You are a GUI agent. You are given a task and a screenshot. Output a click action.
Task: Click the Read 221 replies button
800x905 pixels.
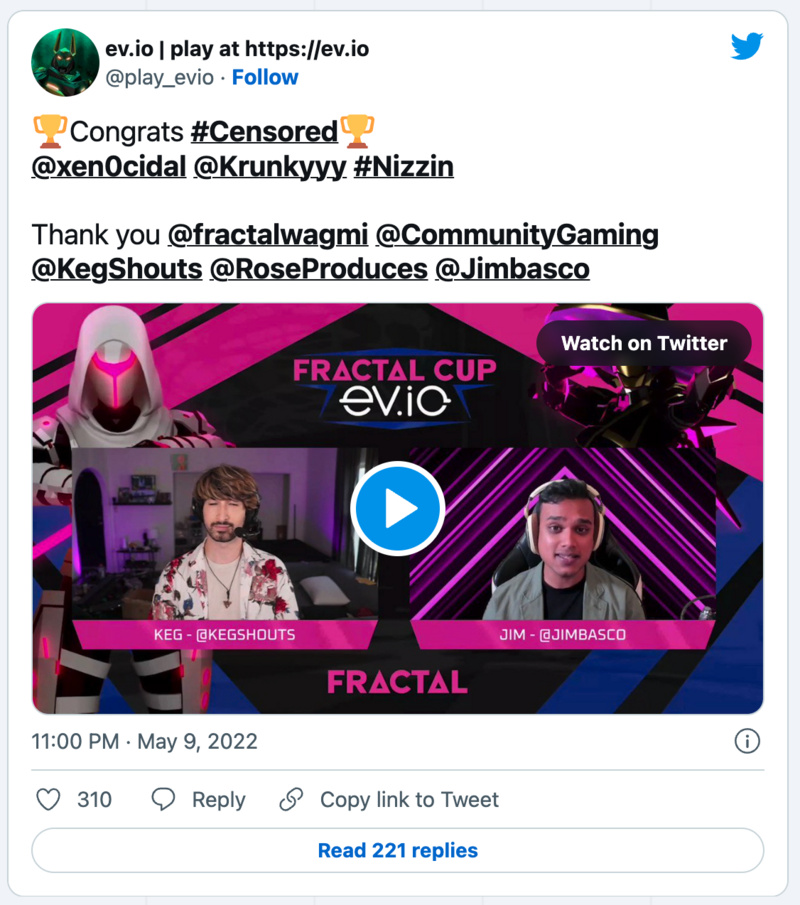(398, 851)
